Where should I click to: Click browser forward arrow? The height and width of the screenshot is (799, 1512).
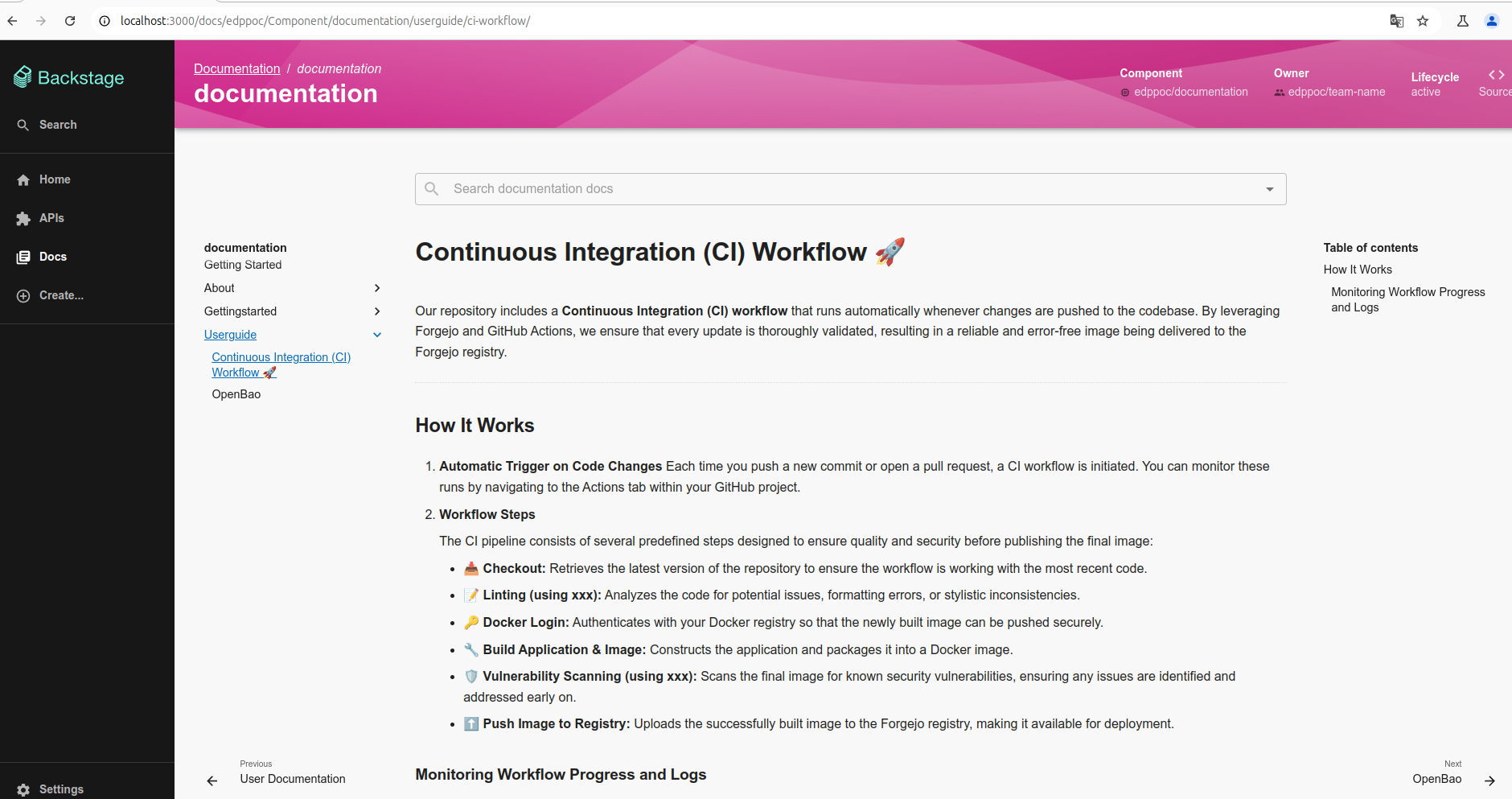[x=41, y=21]
